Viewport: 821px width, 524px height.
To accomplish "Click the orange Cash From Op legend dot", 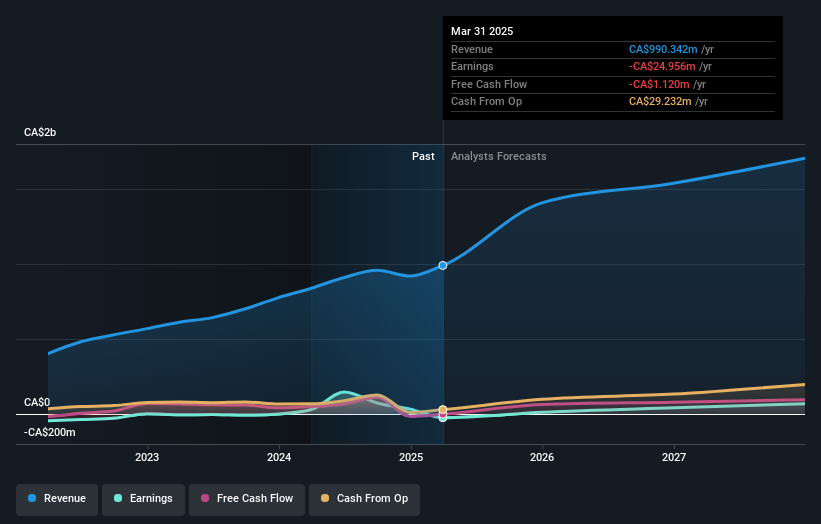I will coord(325,498).
